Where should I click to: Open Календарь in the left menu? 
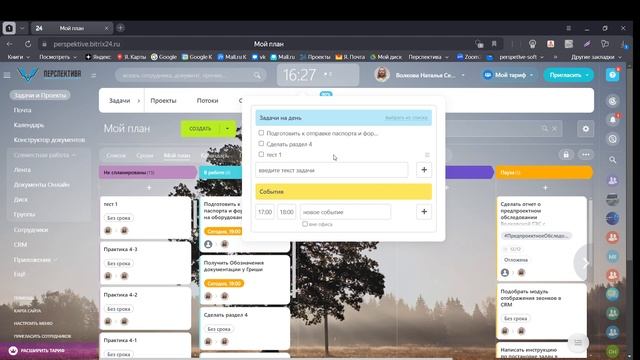click(29, 125)
